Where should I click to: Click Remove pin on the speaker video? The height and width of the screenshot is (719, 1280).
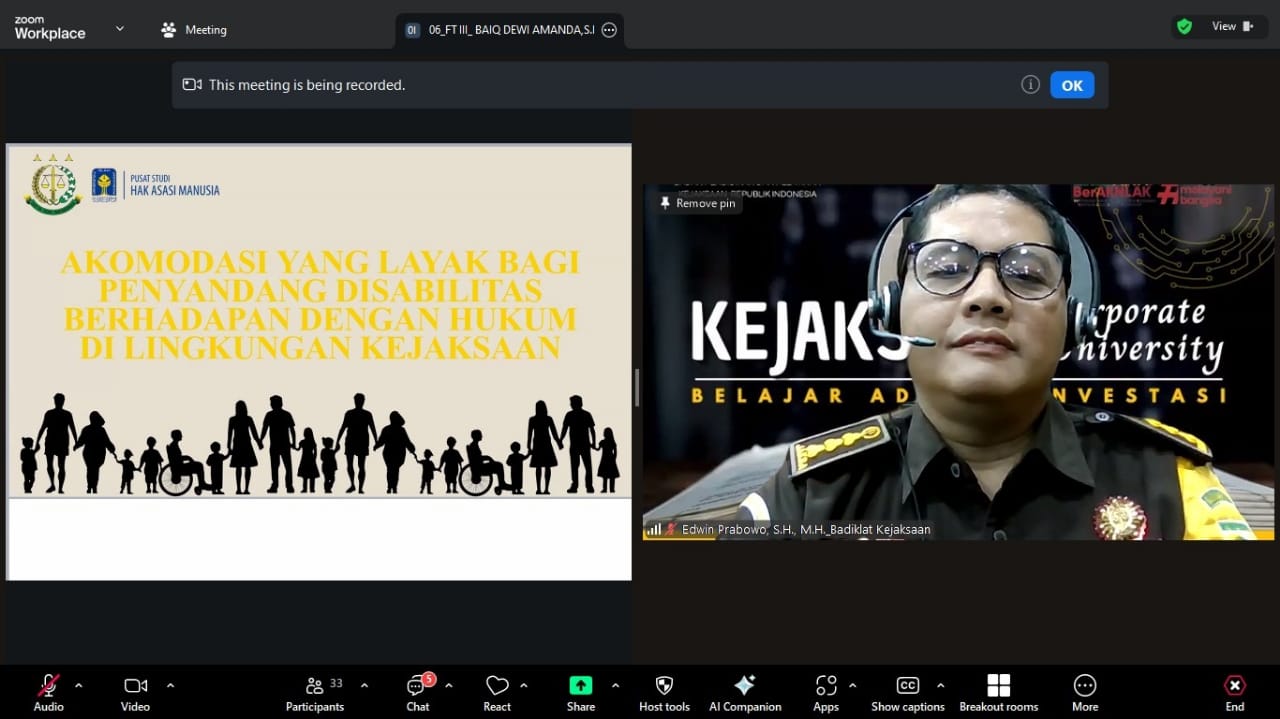(697, 203)
